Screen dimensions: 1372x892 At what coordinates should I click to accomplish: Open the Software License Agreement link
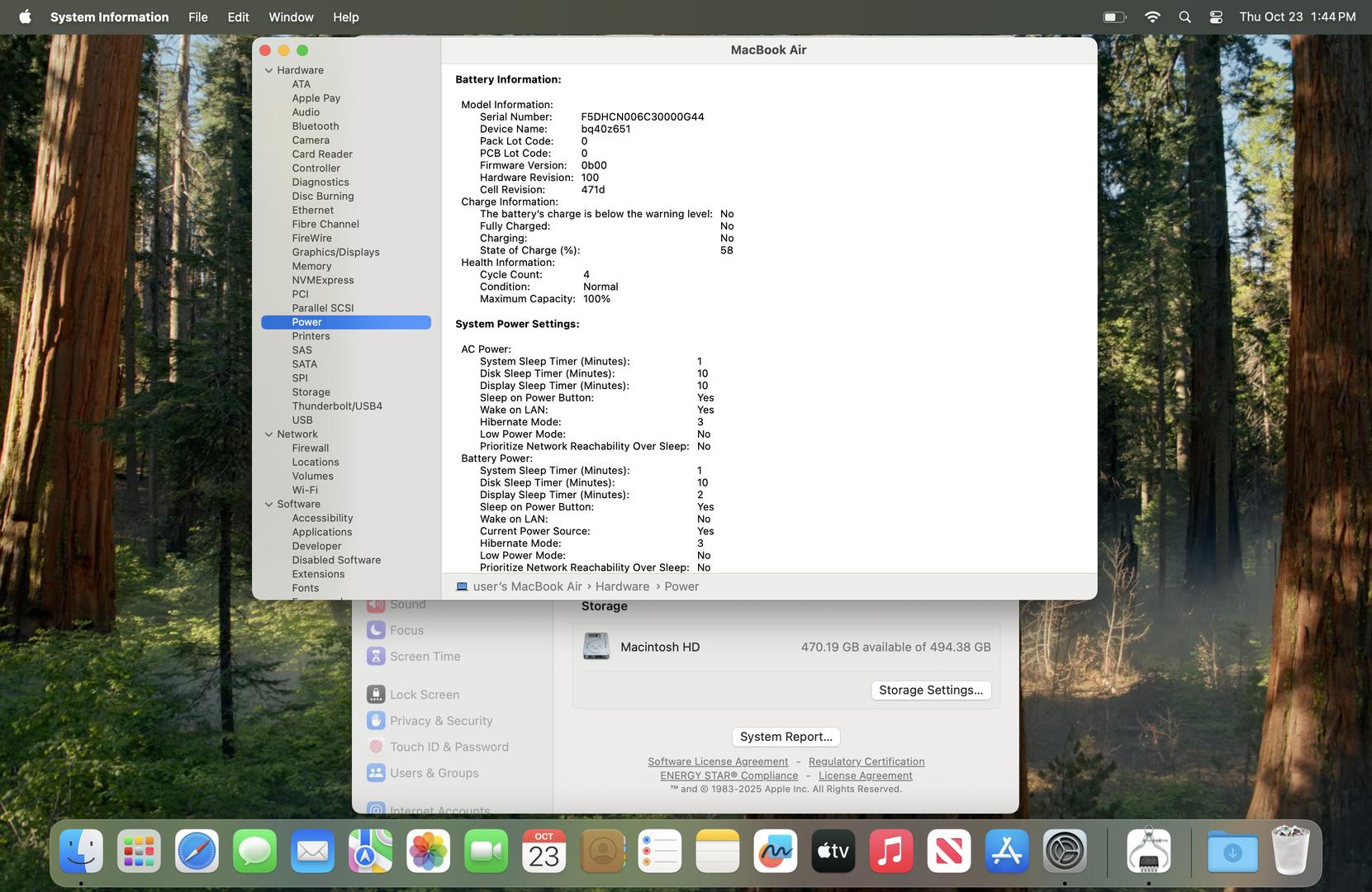point(717,762)
